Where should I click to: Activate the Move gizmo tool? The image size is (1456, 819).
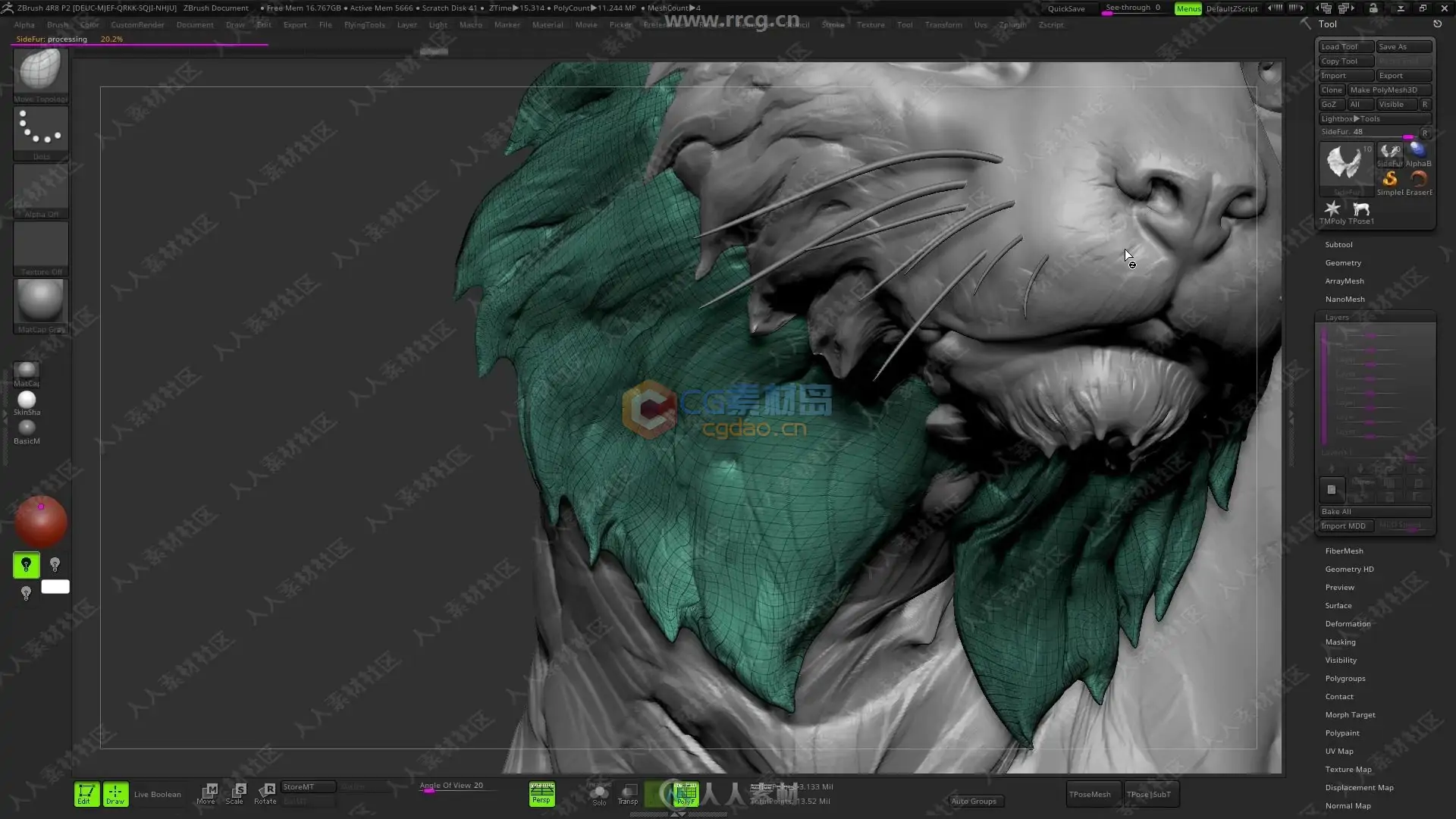pyautogui.click(x=206, y=794)
